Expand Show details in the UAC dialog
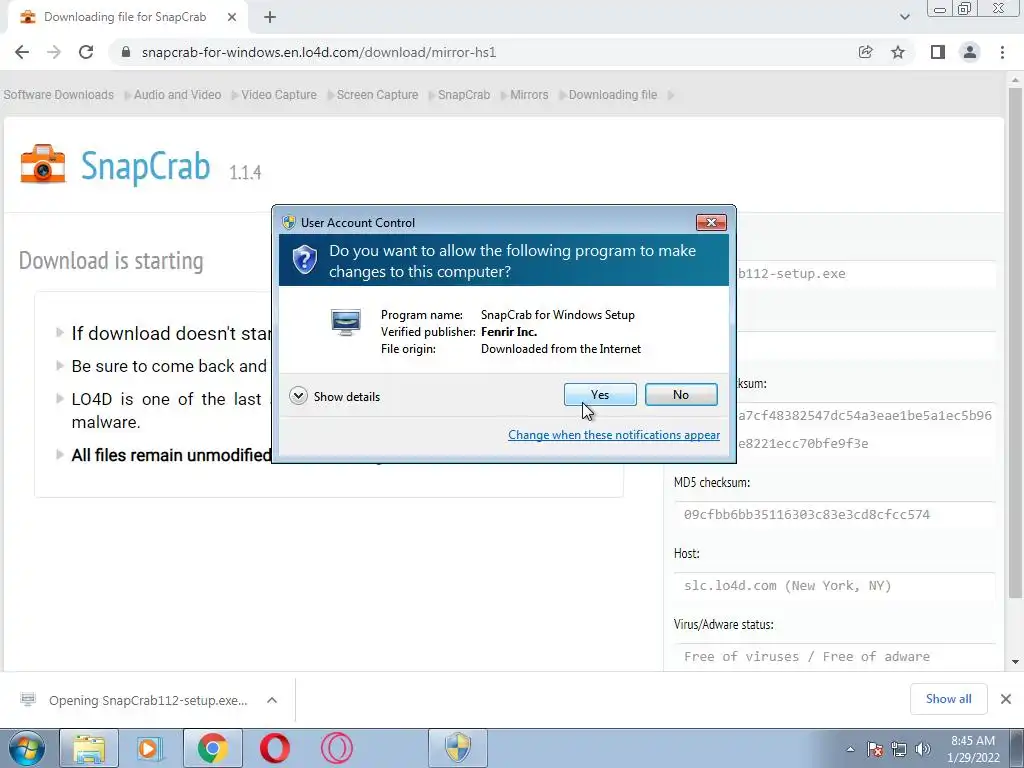The width and height of the screenshot is (1024, 768). (334, 396)
